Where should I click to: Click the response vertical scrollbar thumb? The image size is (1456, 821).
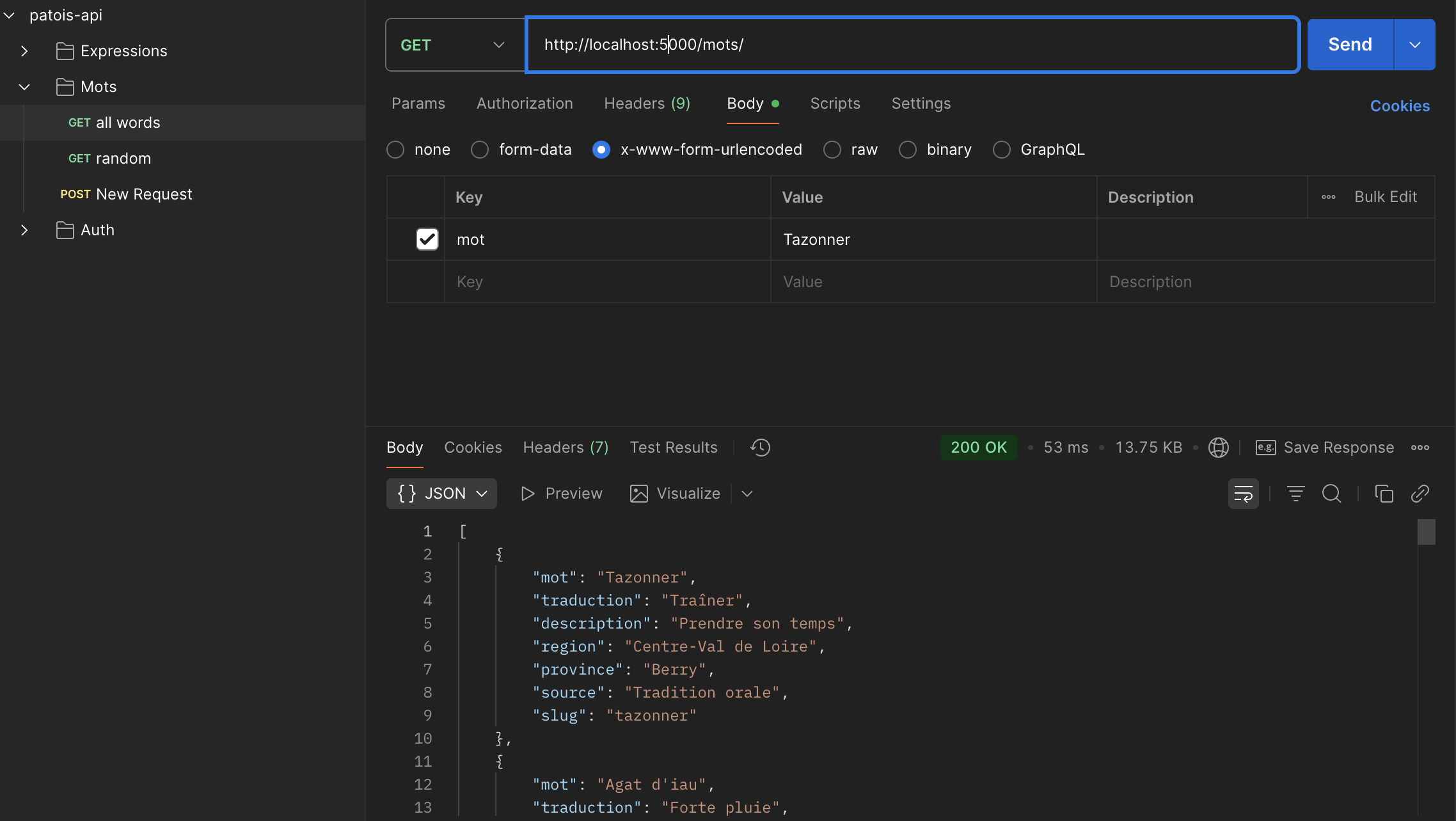(x=1426, y=532)
